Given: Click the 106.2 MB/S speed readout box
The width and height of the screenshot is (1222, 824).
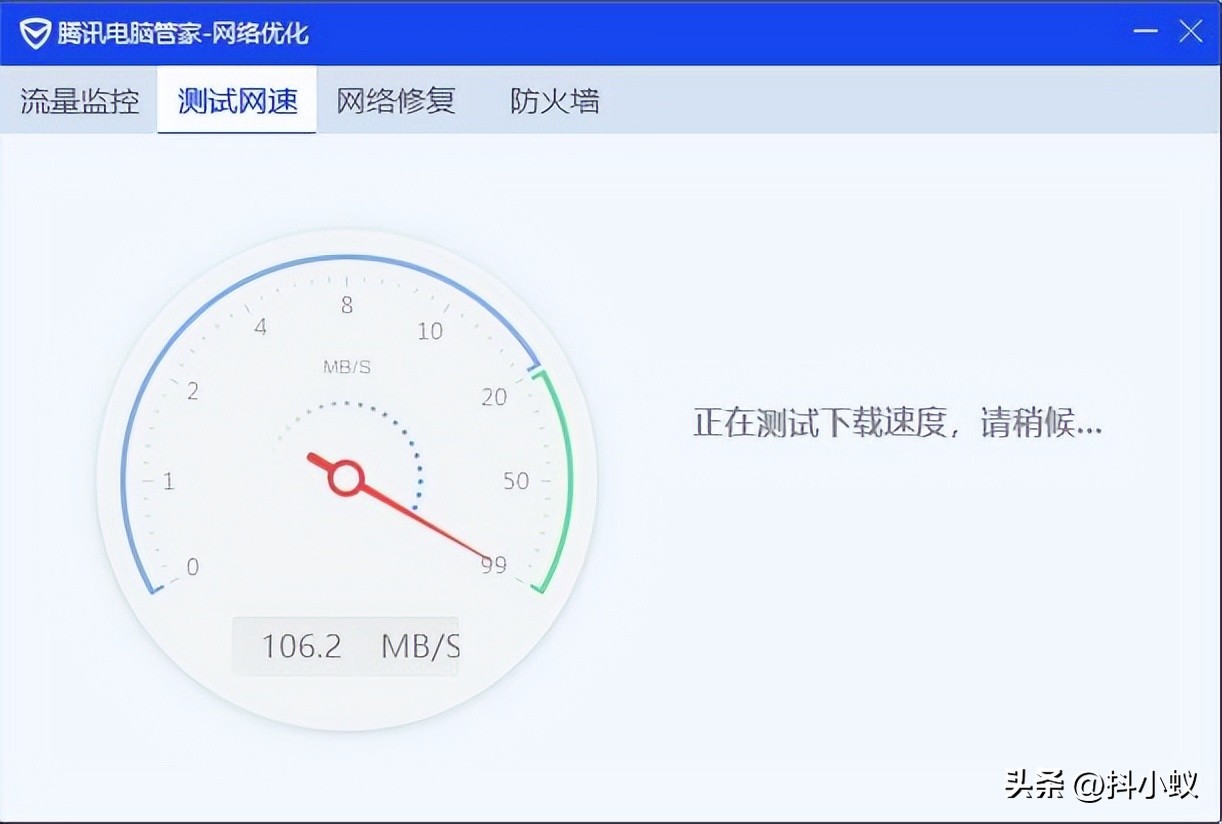Looking at the screenshot, I should coord(346,646).
